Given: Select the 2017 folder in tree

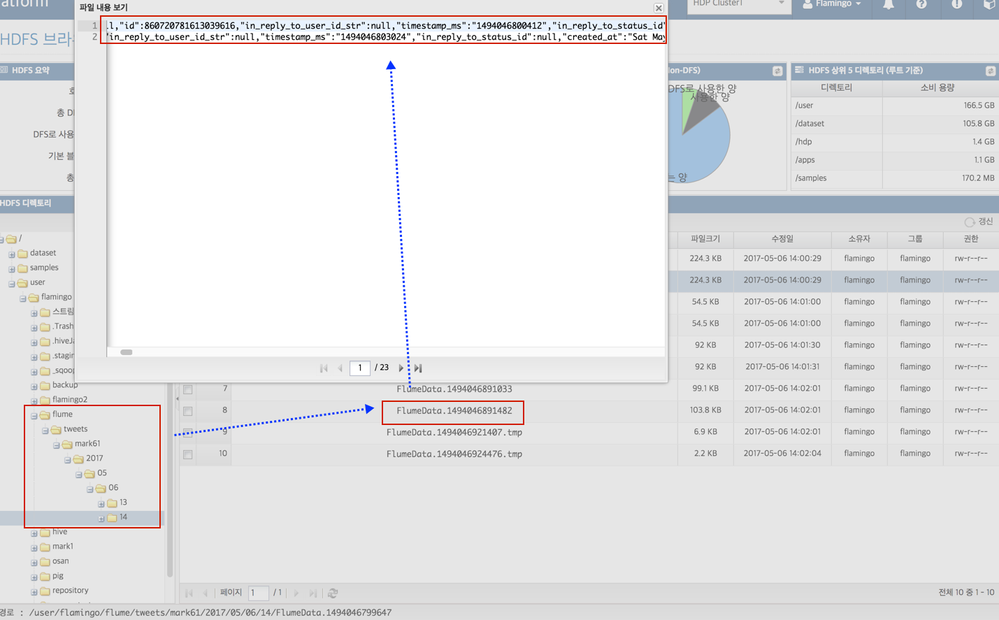Looking at the screenshot, I should coord(94,458).
